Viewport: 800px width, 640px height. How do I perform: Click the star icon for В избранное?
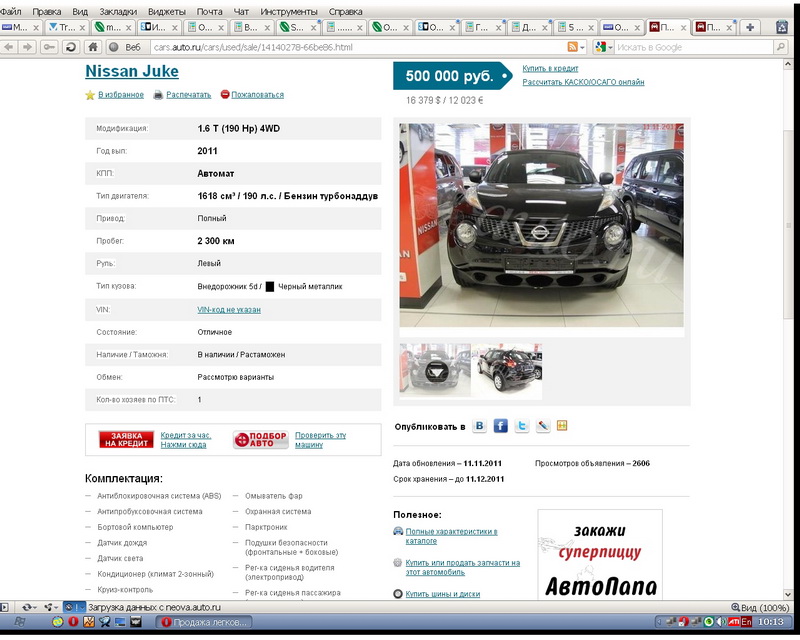90,95
